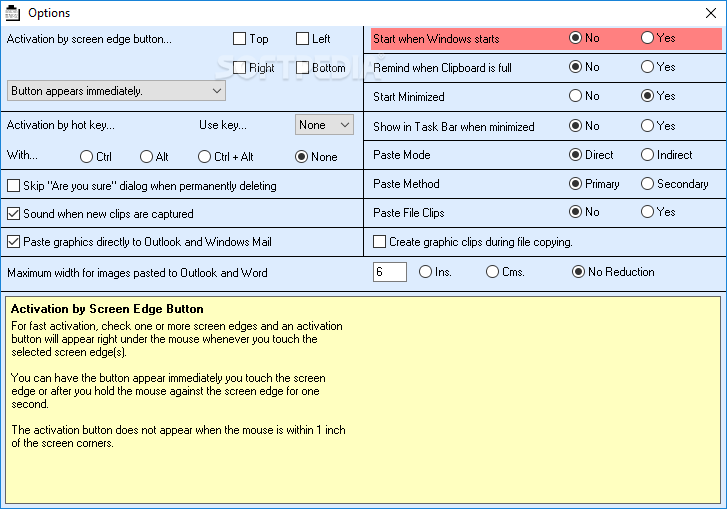Open 'Button appears immediately' dropdown
This screenshot has width=727, height=509.
pos(116,91)
